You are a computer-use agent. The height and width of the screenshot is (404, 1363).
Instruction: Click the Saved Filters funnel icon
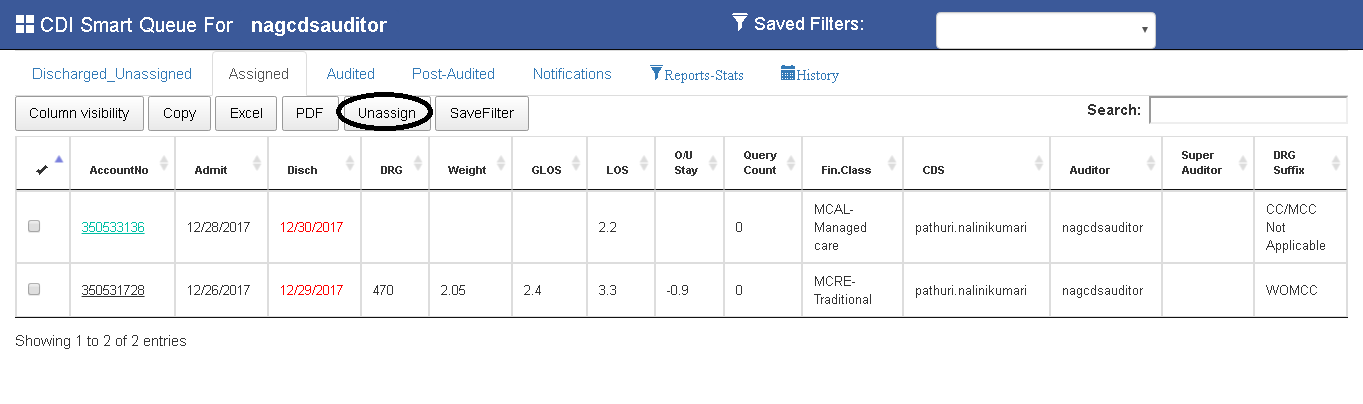point(740,22)
